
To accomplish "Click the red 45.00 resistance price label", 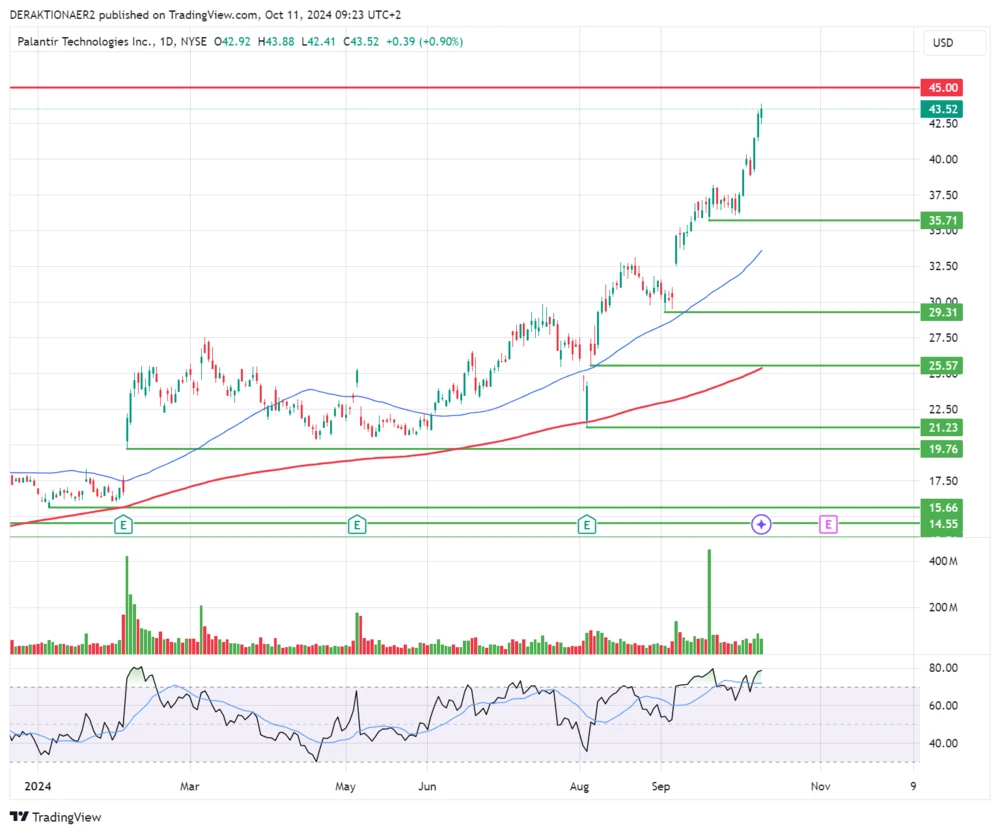I will (x=942, y=87).
